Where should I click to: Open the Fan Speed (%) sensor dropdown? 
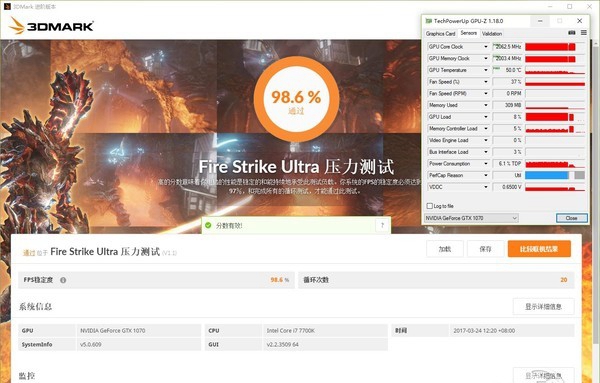click(486, 82)
